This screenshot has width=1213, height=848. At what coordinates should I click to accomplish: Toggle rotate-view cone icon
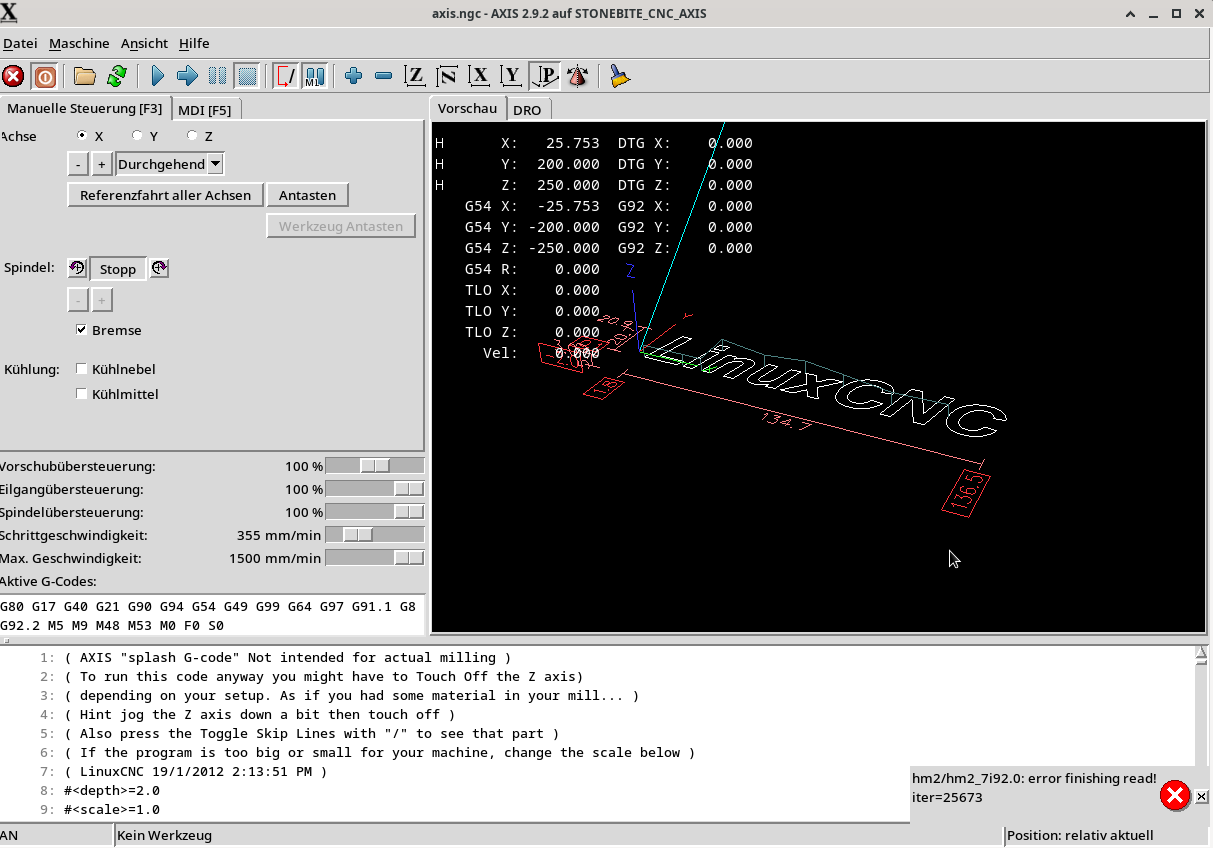point(577,76)
